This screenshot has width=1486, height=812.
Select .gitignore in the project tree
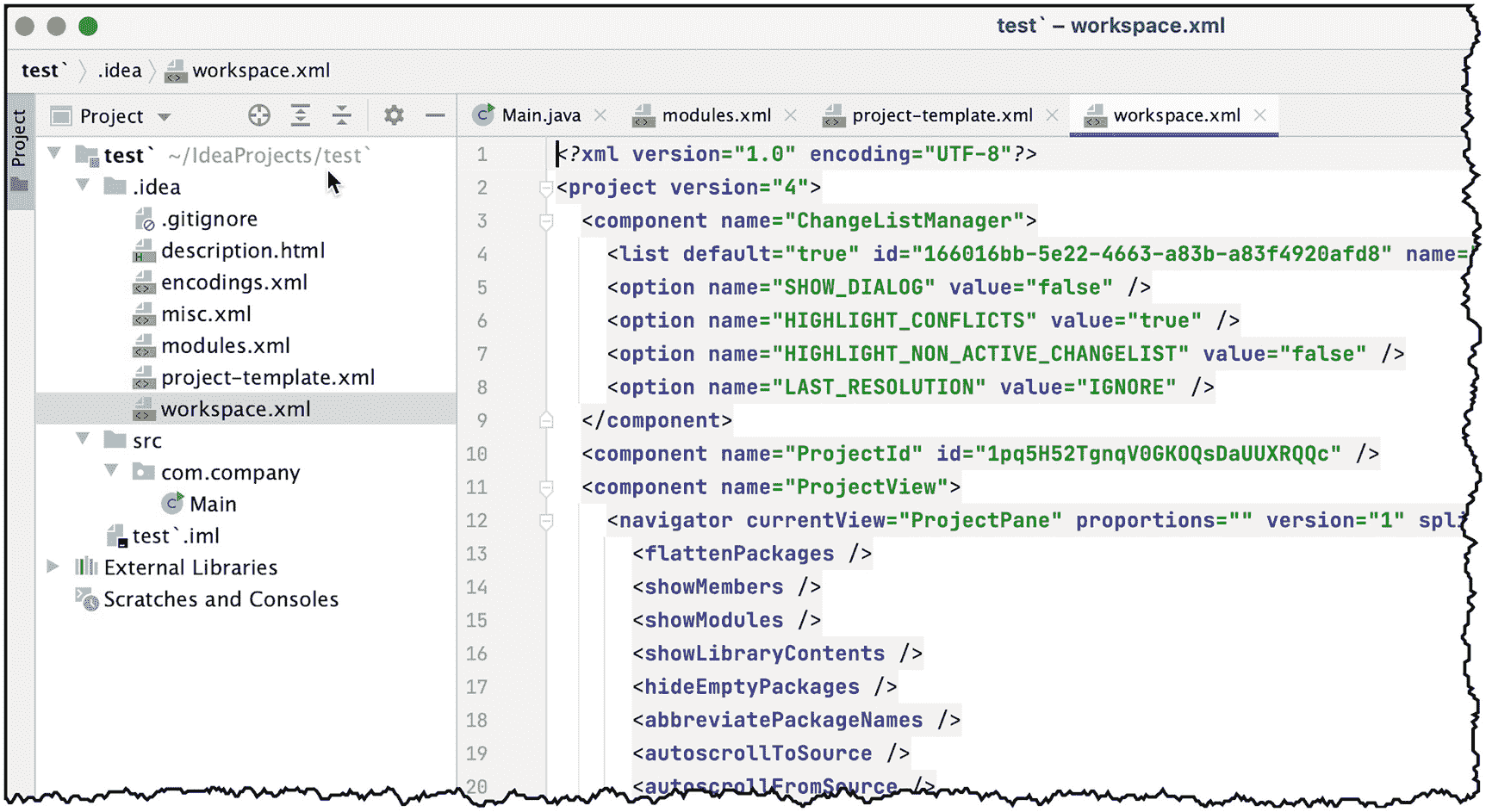click(209, 219)
